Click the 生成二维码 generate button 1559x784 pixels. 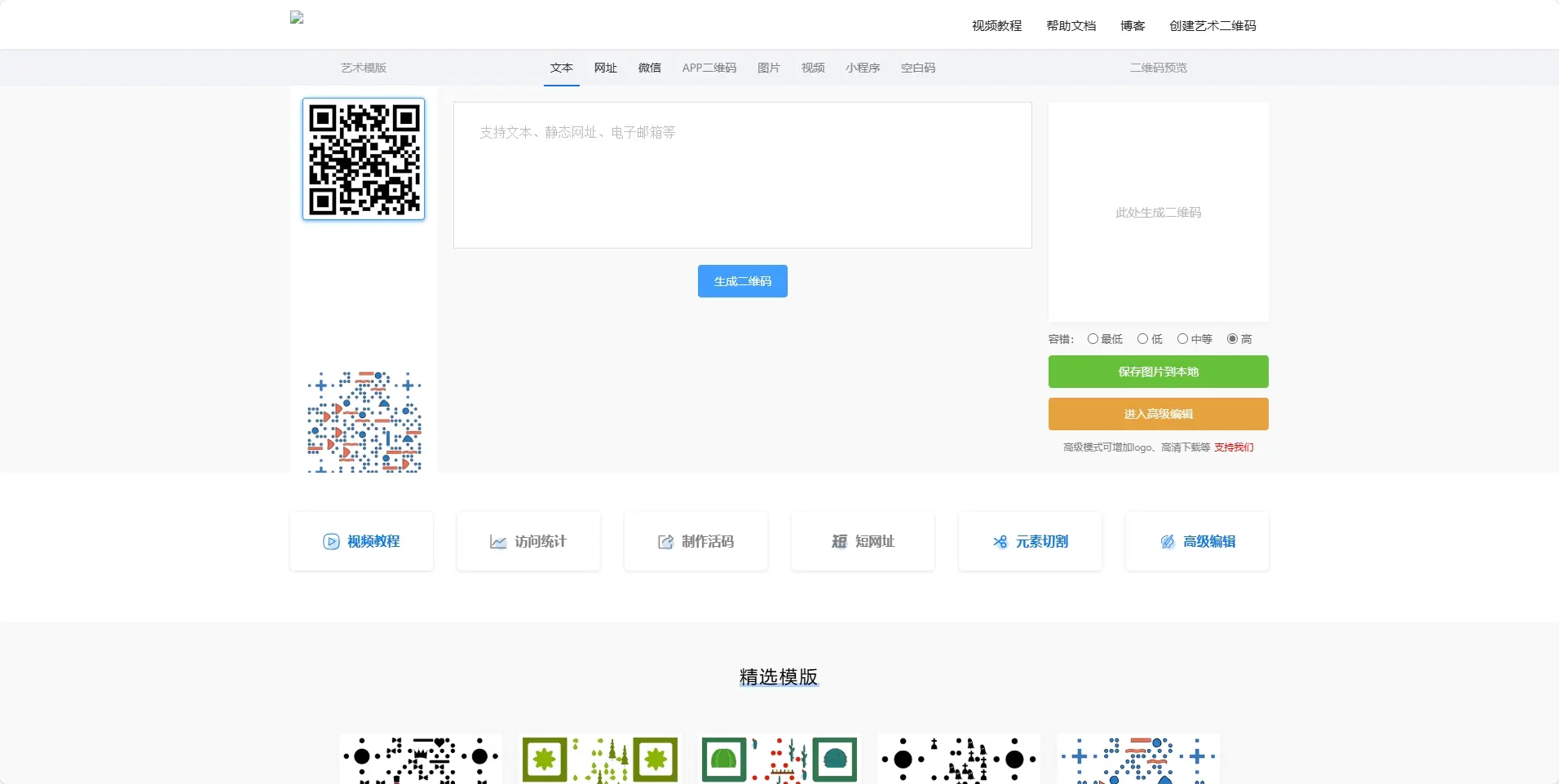[x=742, y=280]
